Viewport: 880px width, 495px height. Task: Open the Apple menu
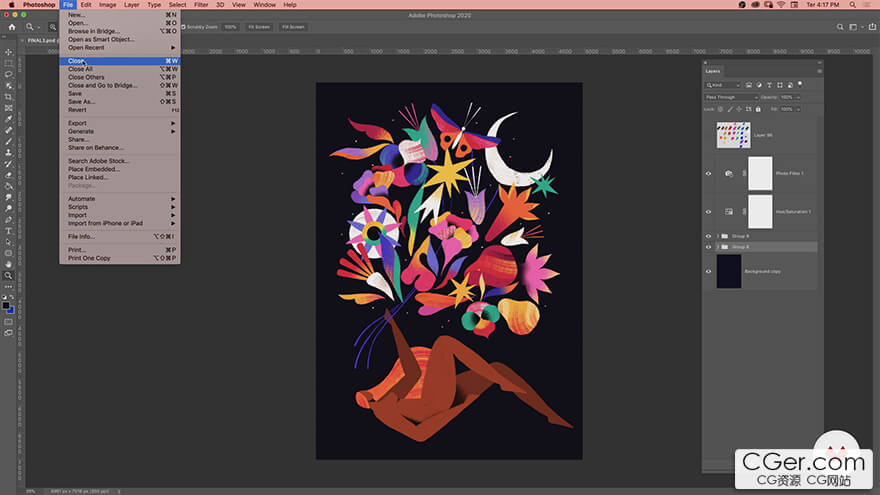[11, 4]
